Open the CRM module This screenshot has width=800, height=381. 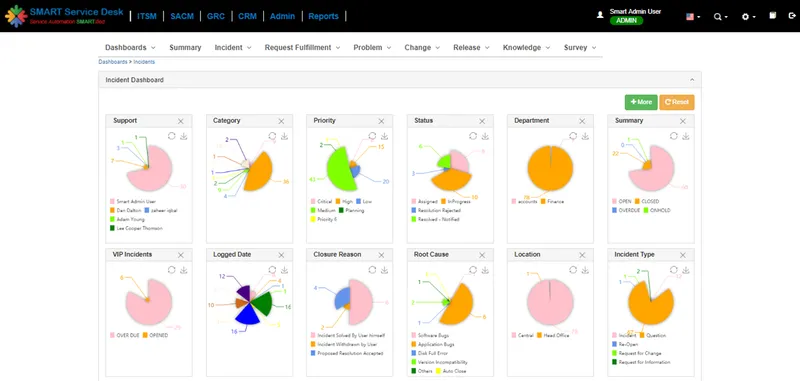[247, 16]
